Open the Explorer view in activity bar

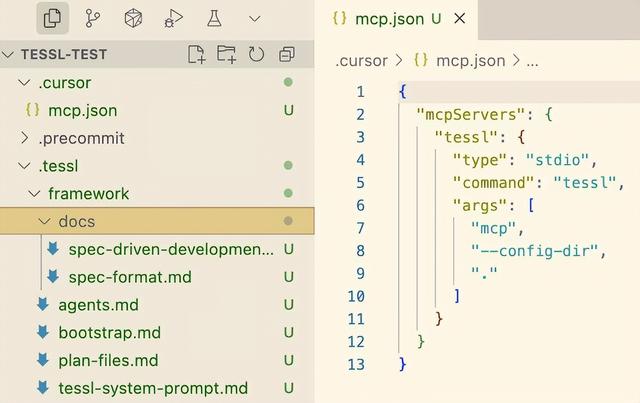54,18
